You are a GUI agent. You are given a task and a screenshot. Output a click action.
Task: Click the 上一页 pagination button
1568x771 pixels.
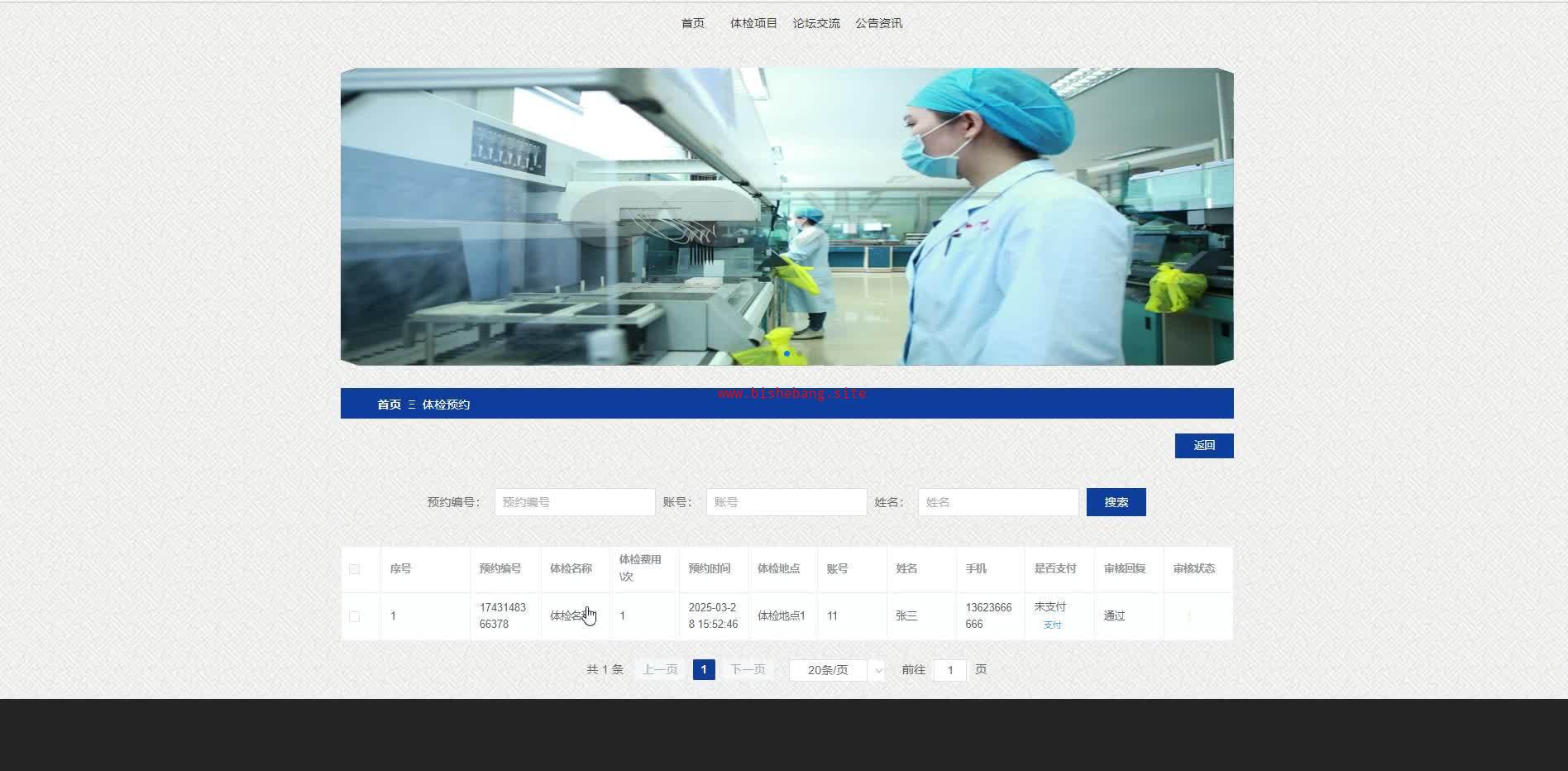[660, 670]
